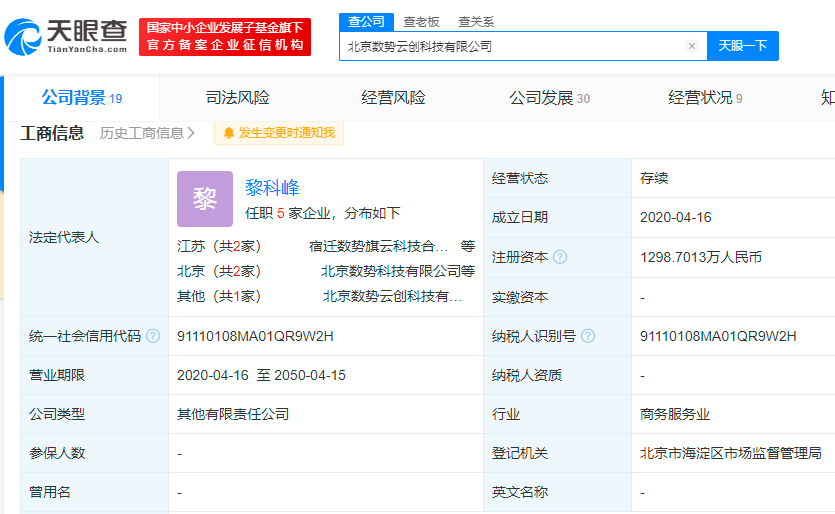The image size is (835, 514).
Task: Click the 参保人数 label cell
Action: (x=95, y=453)
